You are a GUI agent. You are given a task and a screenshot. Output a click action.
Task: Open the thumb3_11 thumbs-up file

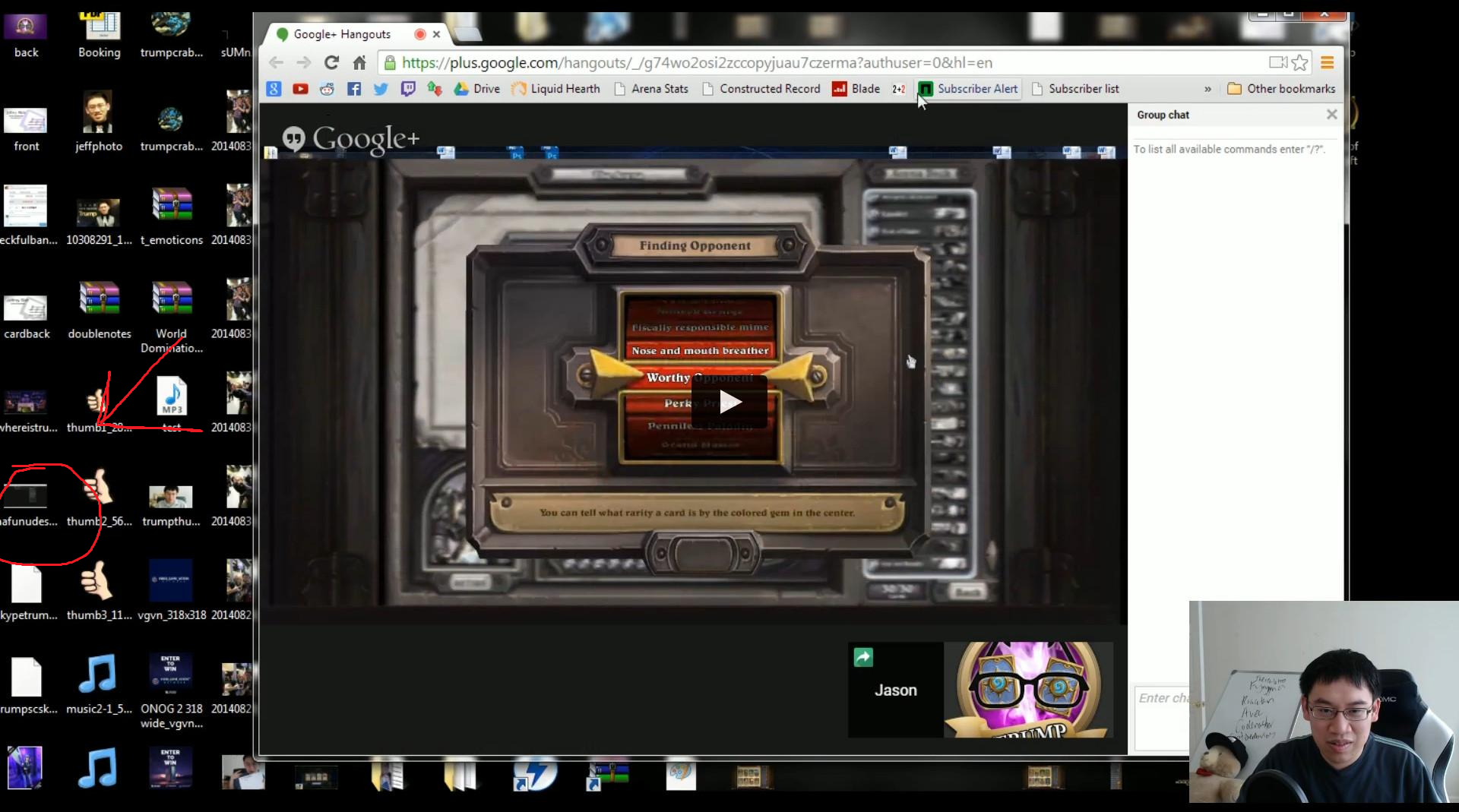point(99,591)
